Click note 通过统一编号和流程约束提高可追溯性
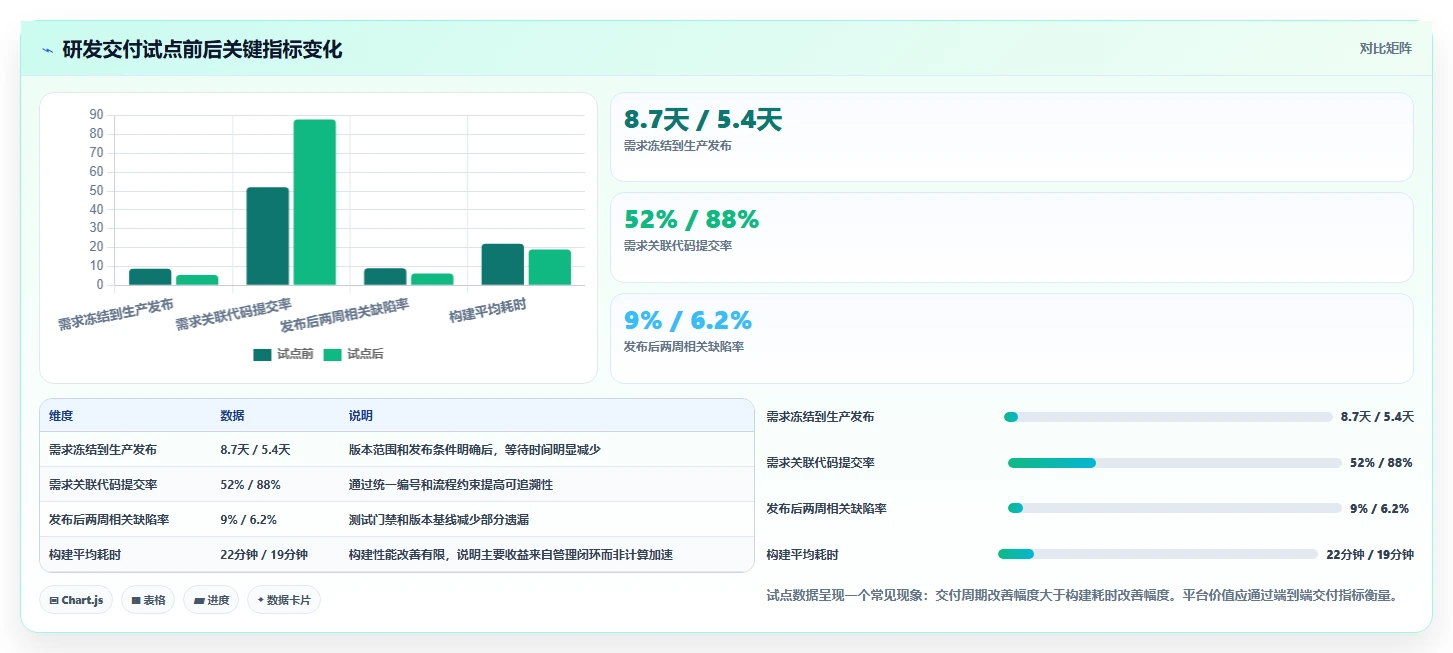The height and width of the screenshot is (653, 1453). click(451, 485)
